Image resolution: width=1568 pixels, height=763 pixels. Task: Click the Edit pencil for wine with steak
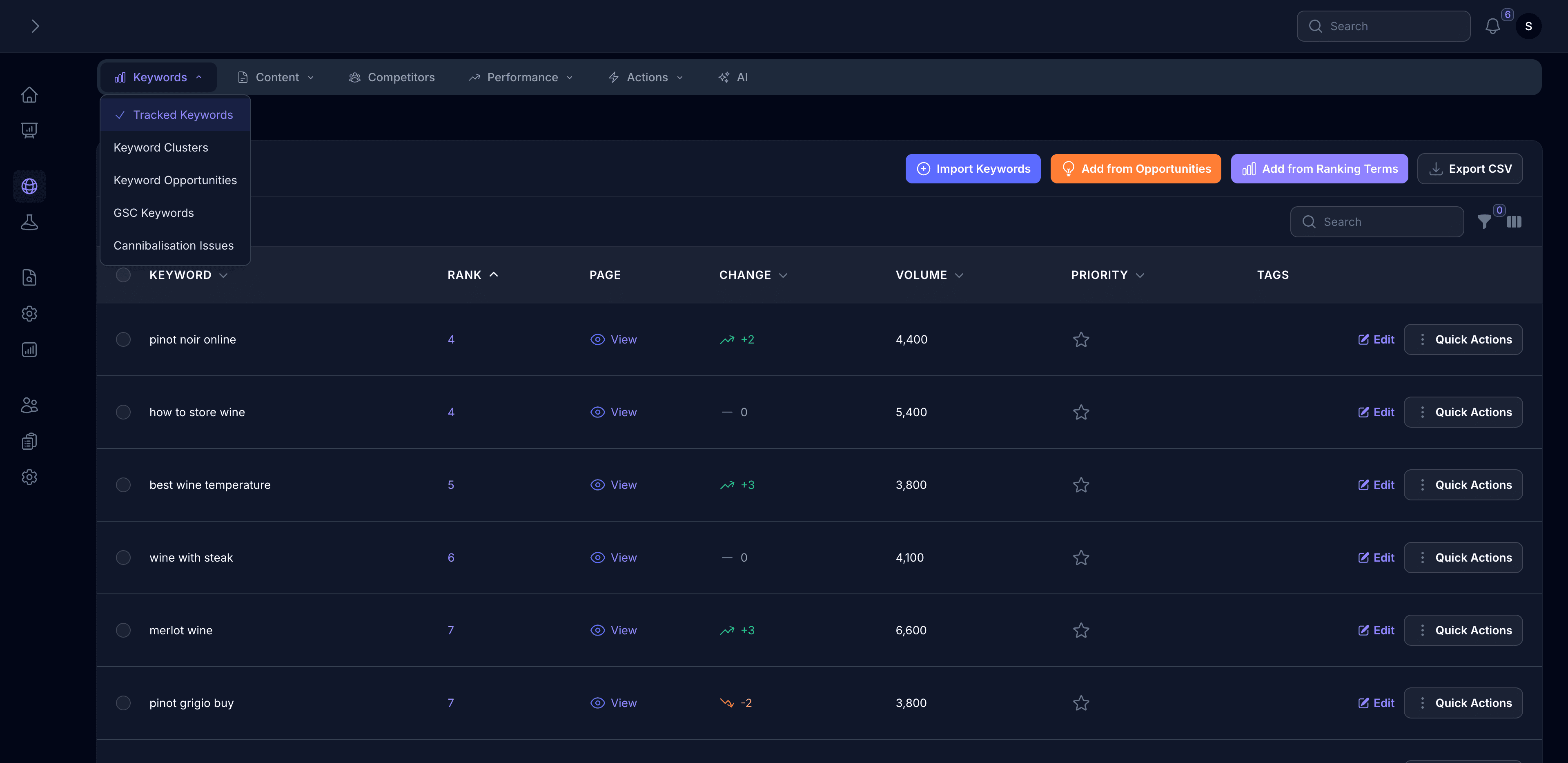pos(1376,557)
